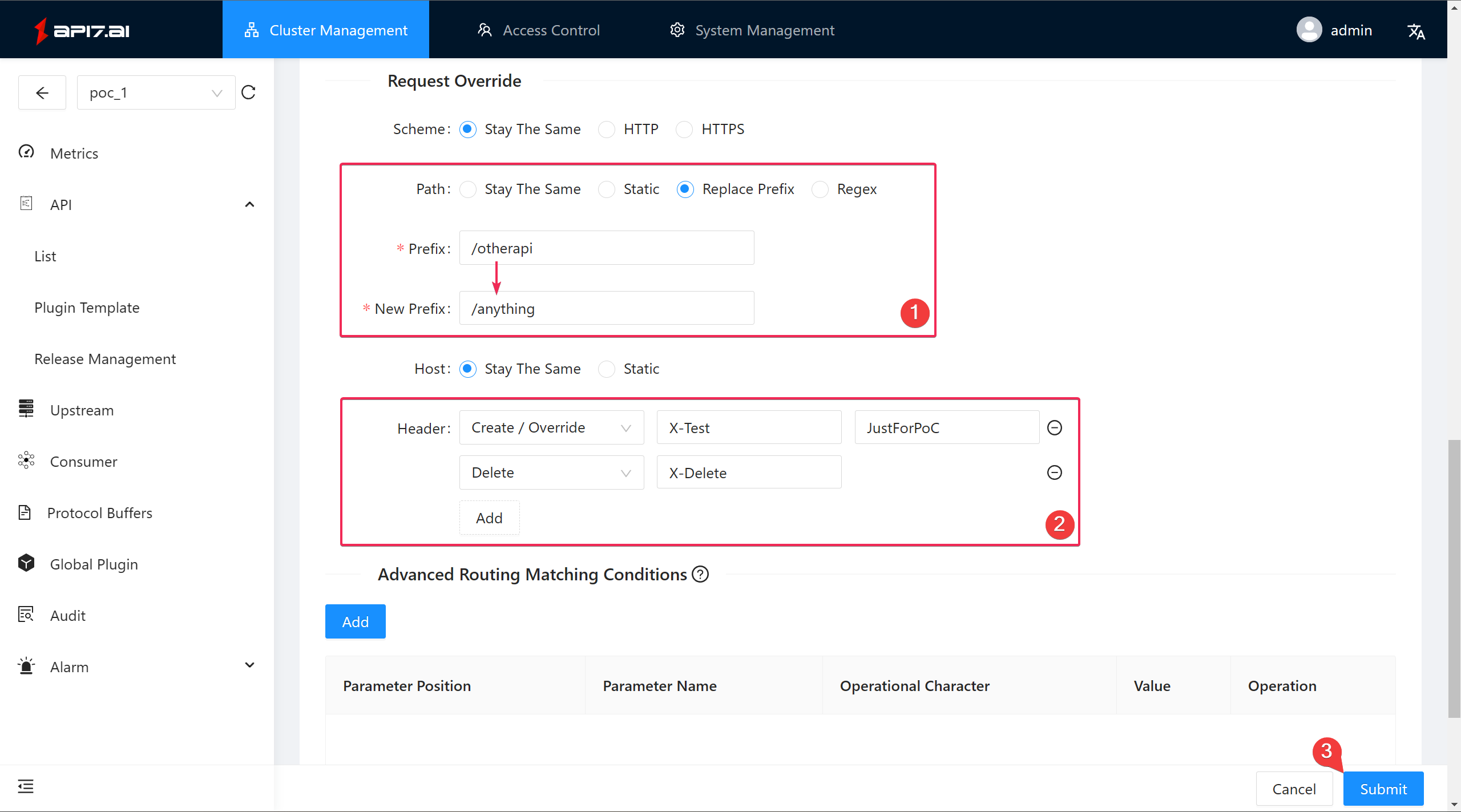
Task: Click the JustForPoC header value field
Action: point(947,427)
